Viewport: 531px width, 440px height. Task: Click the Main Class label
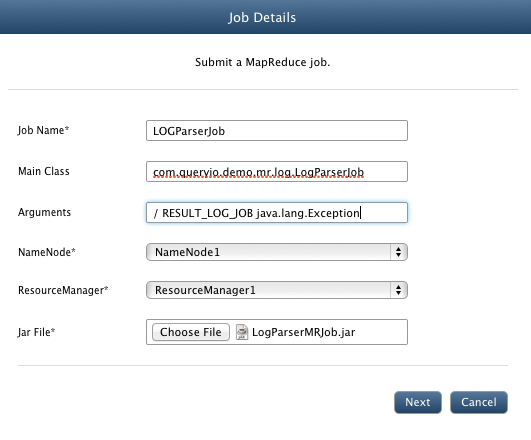point(44,171)
